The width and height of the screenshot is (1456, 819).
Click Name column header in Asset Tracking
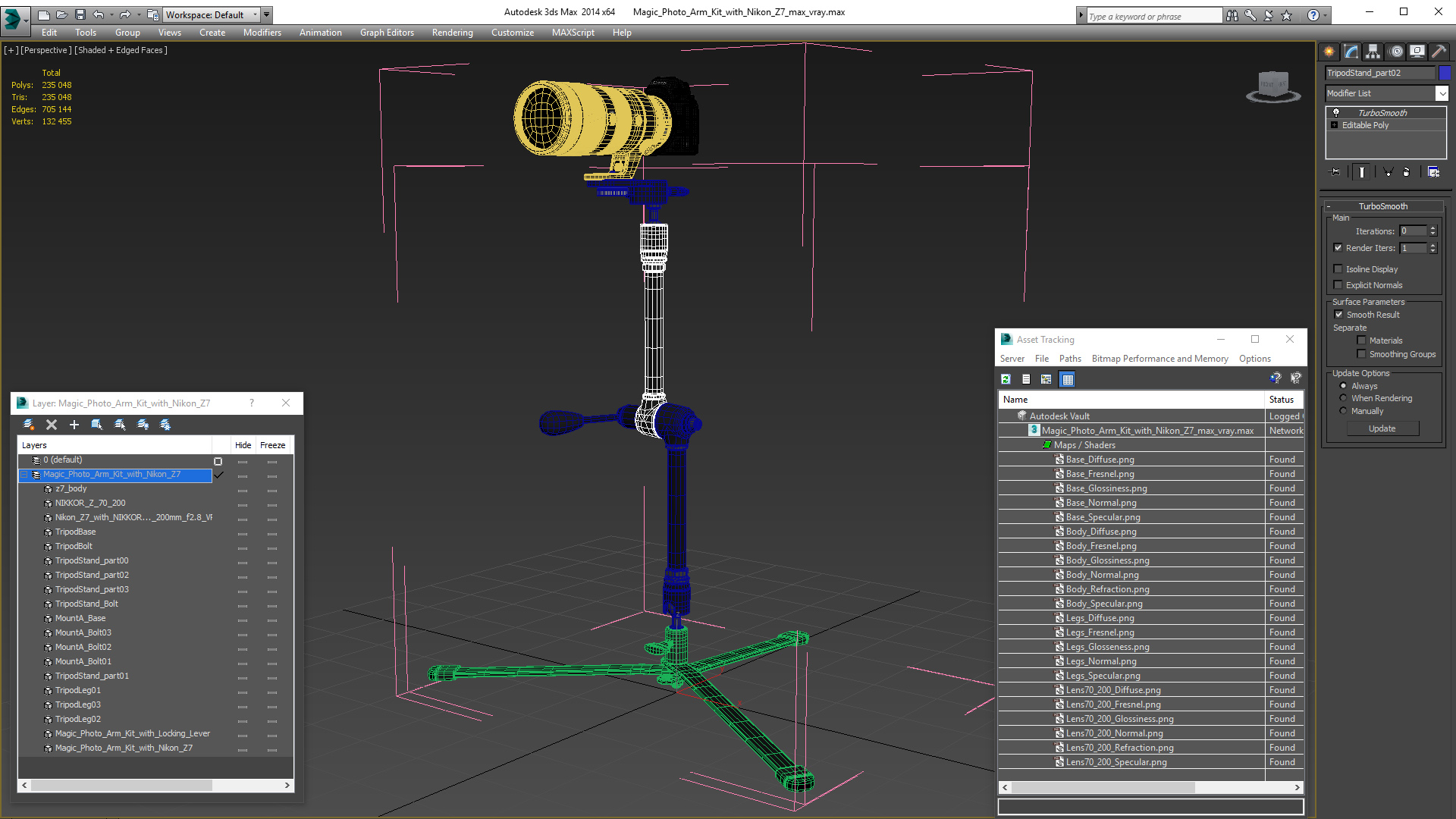pyautogui.click(x=1131, y=400)
